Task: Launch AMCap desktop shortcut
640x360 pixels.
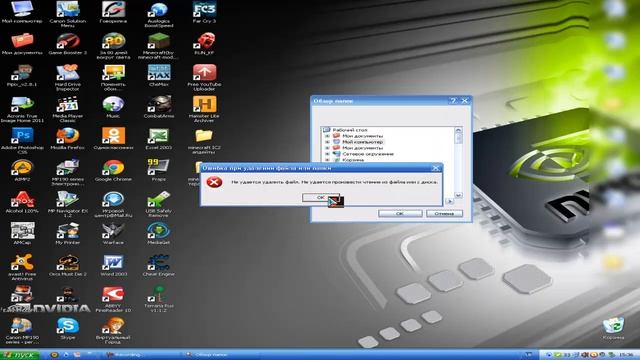Action: point(22,233)
